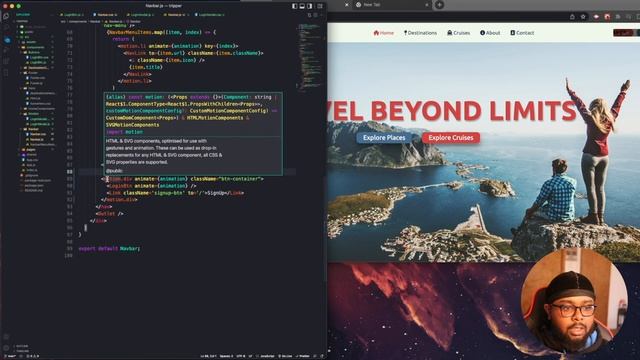Click the notifications bell in the status bar

coord(322,356)
